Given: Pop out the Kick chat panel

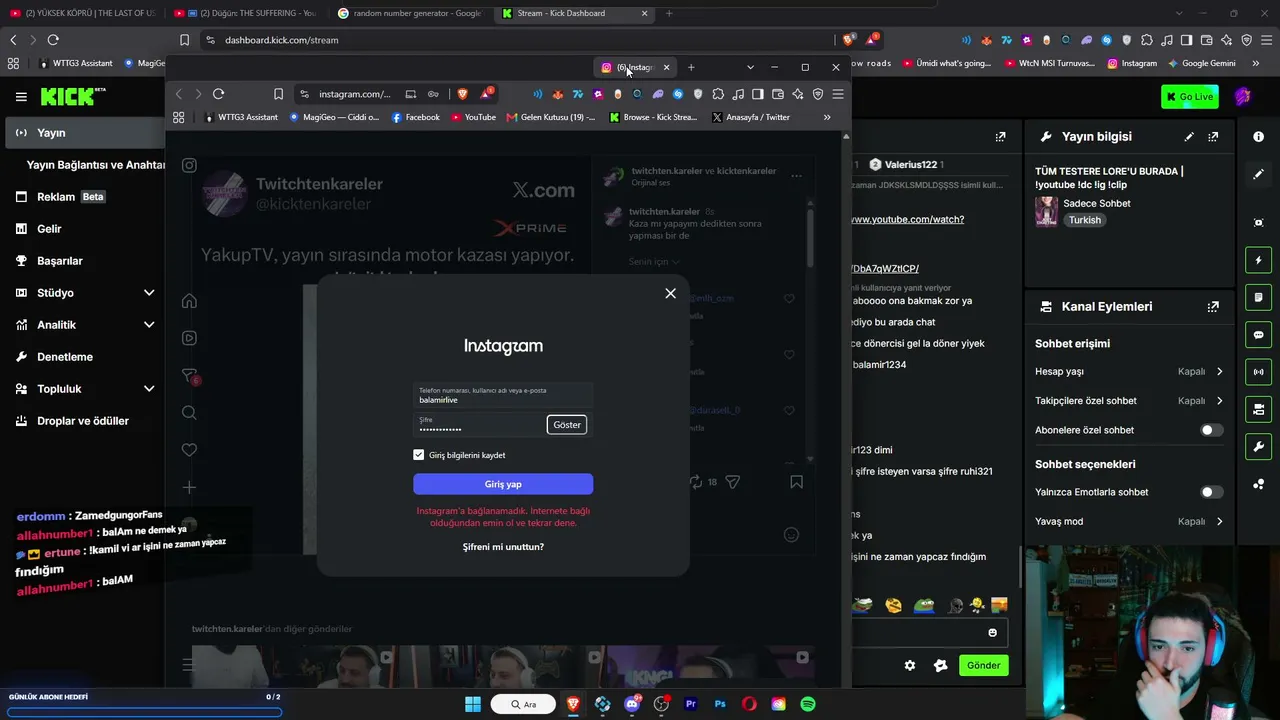Looking at the screenshot, I should pos(1001,136).
